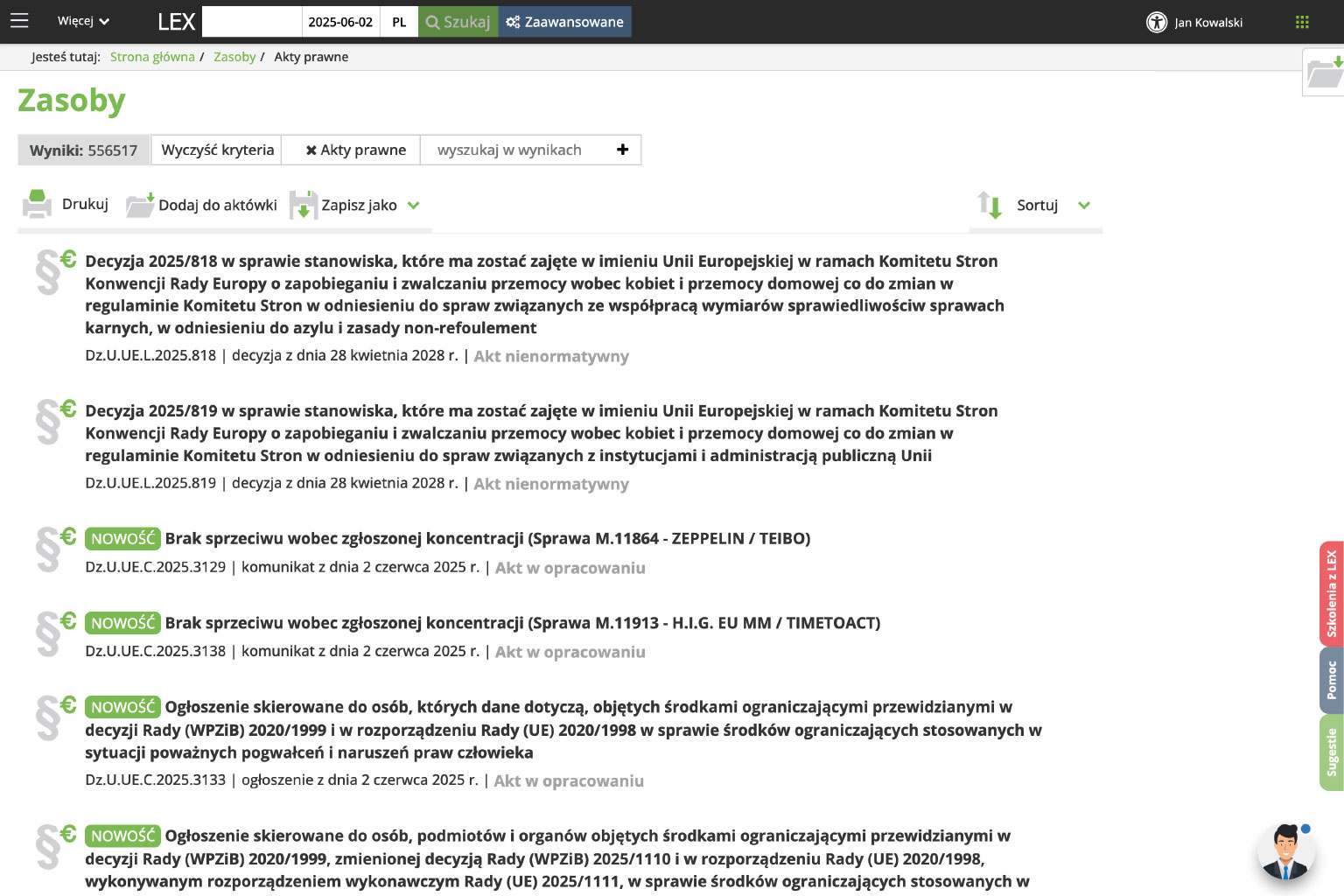
Task: Expand the Zapisz jako dropdown arrow
Action: pyautogui.click(x=414, y=206)
